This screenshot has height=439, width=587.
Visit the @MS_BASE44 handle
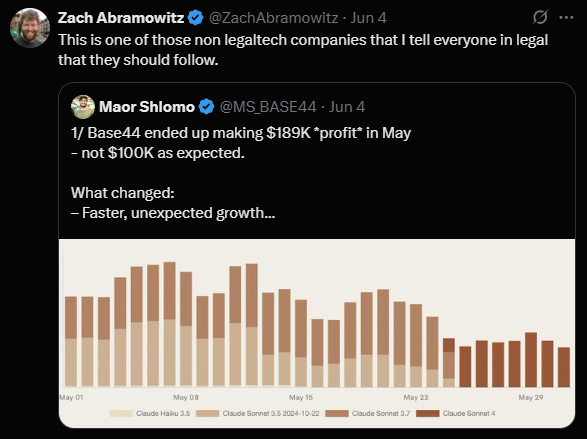[268, 107]
